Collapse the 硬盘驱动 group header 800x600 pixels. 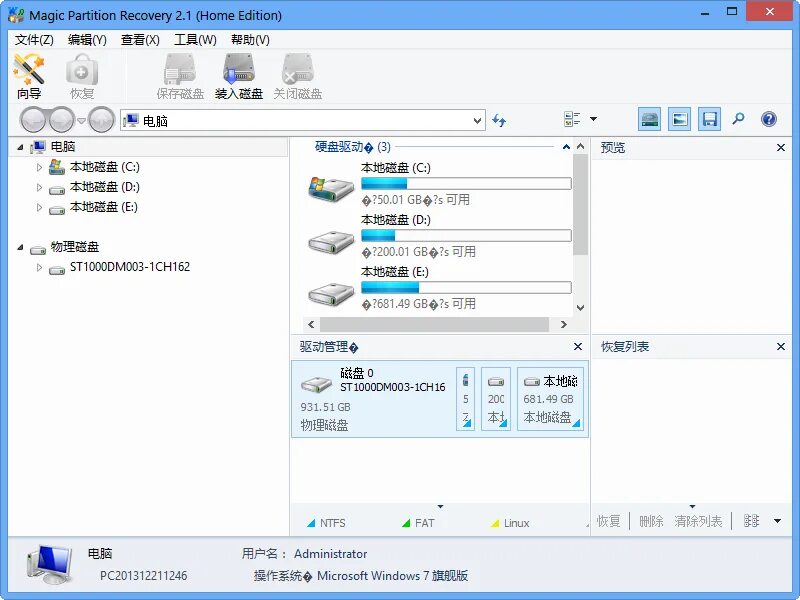pyautogui.click(x=566, y=147)
